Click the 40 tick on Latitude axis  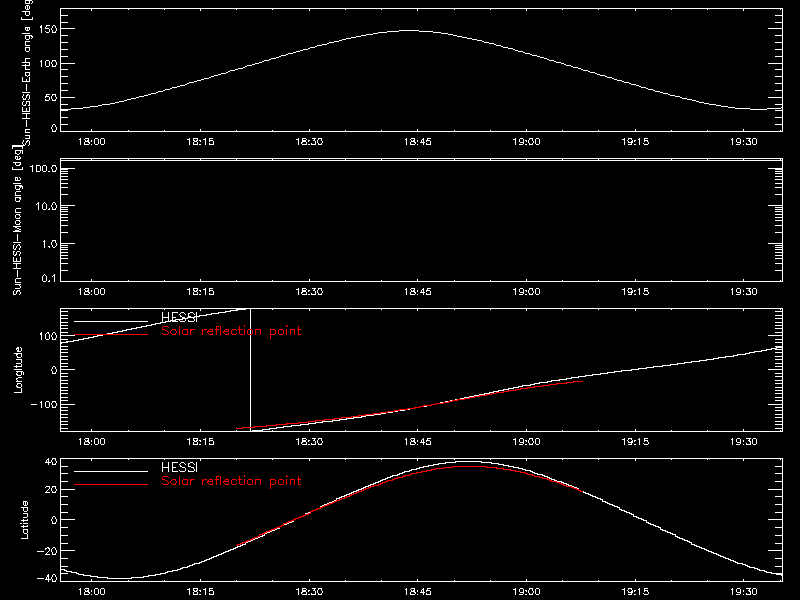(51, 462)
